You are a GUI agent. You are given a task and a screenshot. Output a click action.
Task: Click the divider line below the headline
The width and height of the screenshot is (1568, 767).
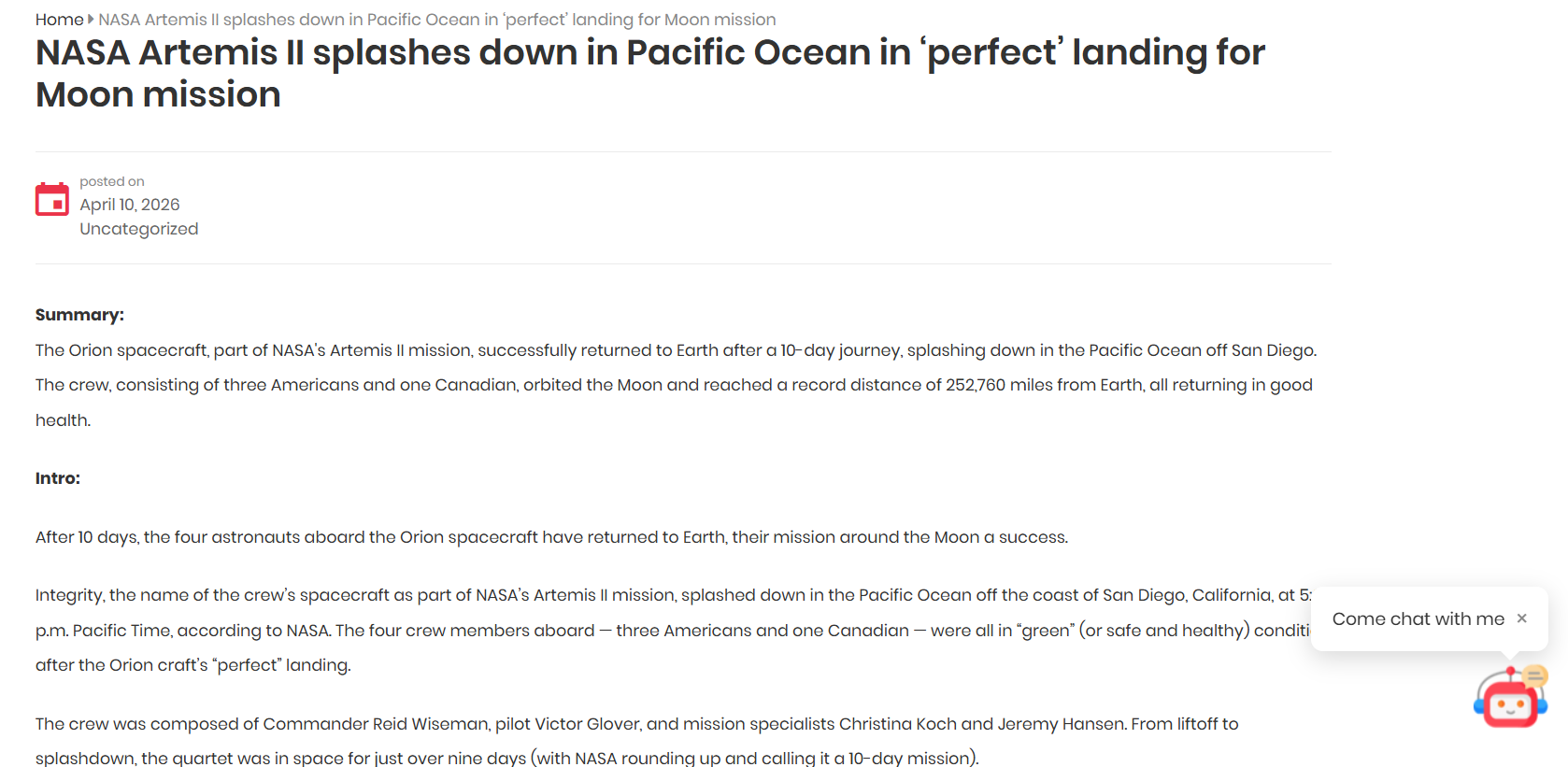[x=683, y=151]
